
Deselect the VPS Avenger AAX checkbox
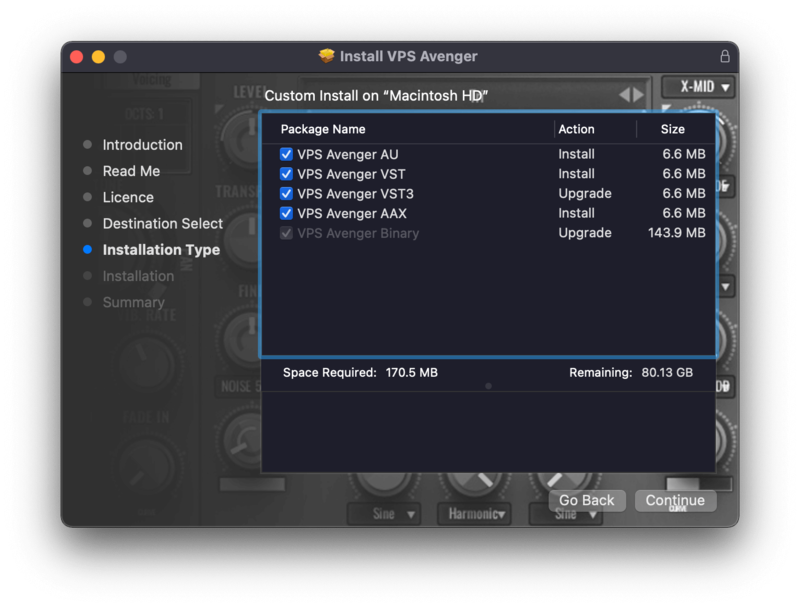pos(287,213)
